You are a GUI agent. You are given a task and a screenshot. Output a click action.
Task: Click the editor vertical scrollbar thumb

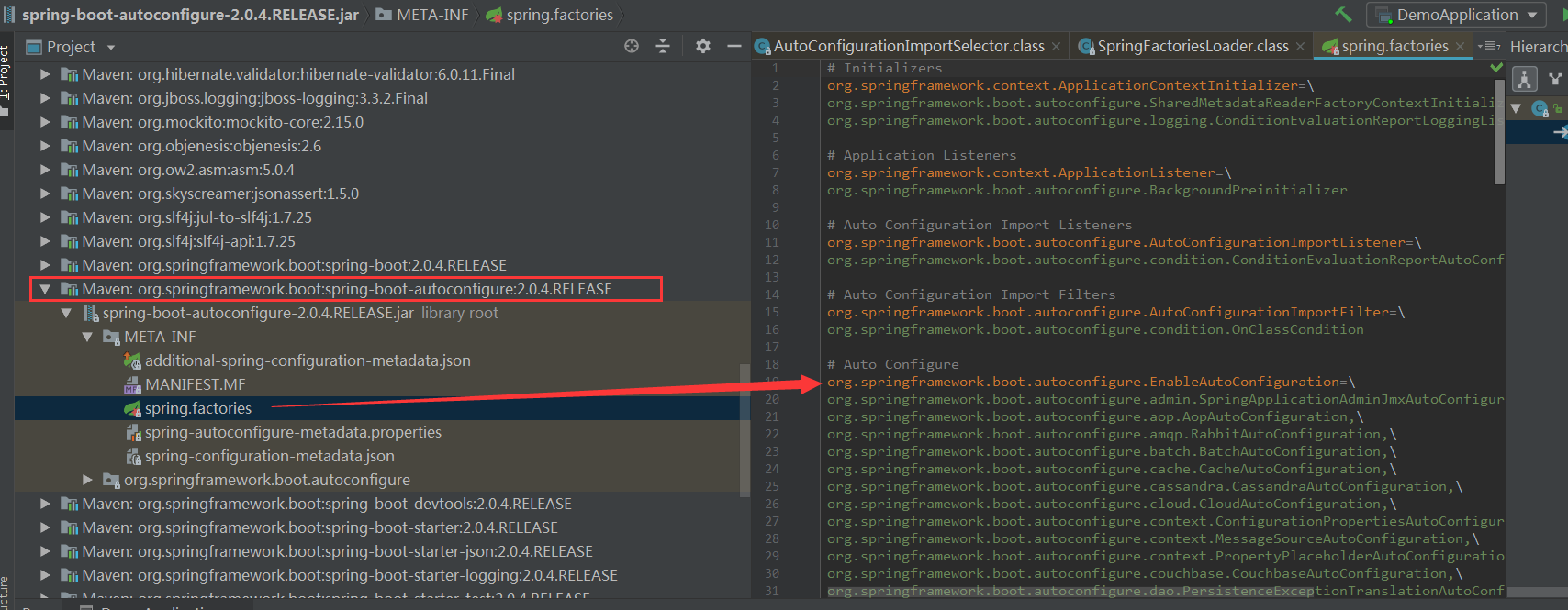coord(1499,128)
